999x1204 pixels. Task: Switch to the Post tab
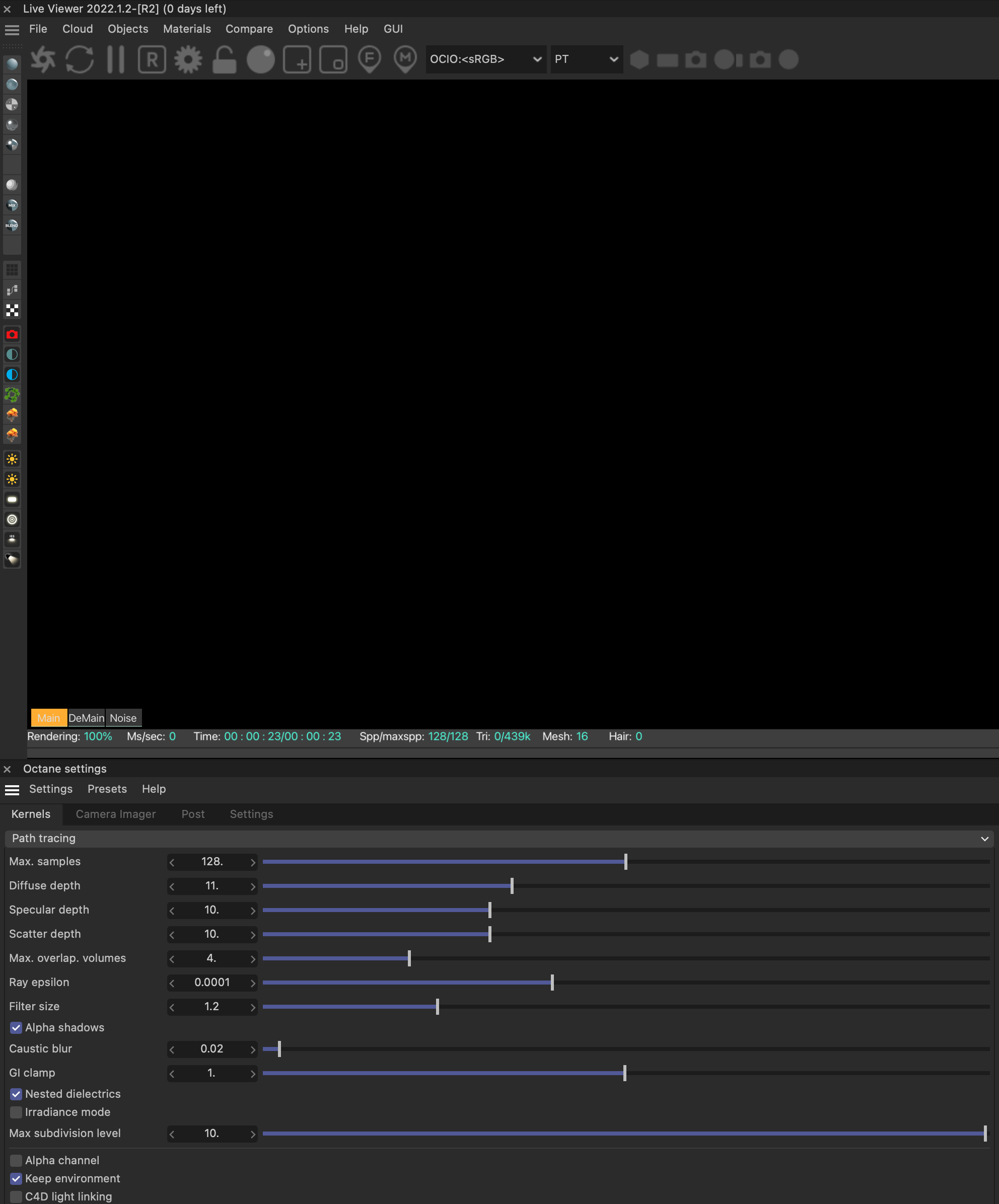click(193, 814)
